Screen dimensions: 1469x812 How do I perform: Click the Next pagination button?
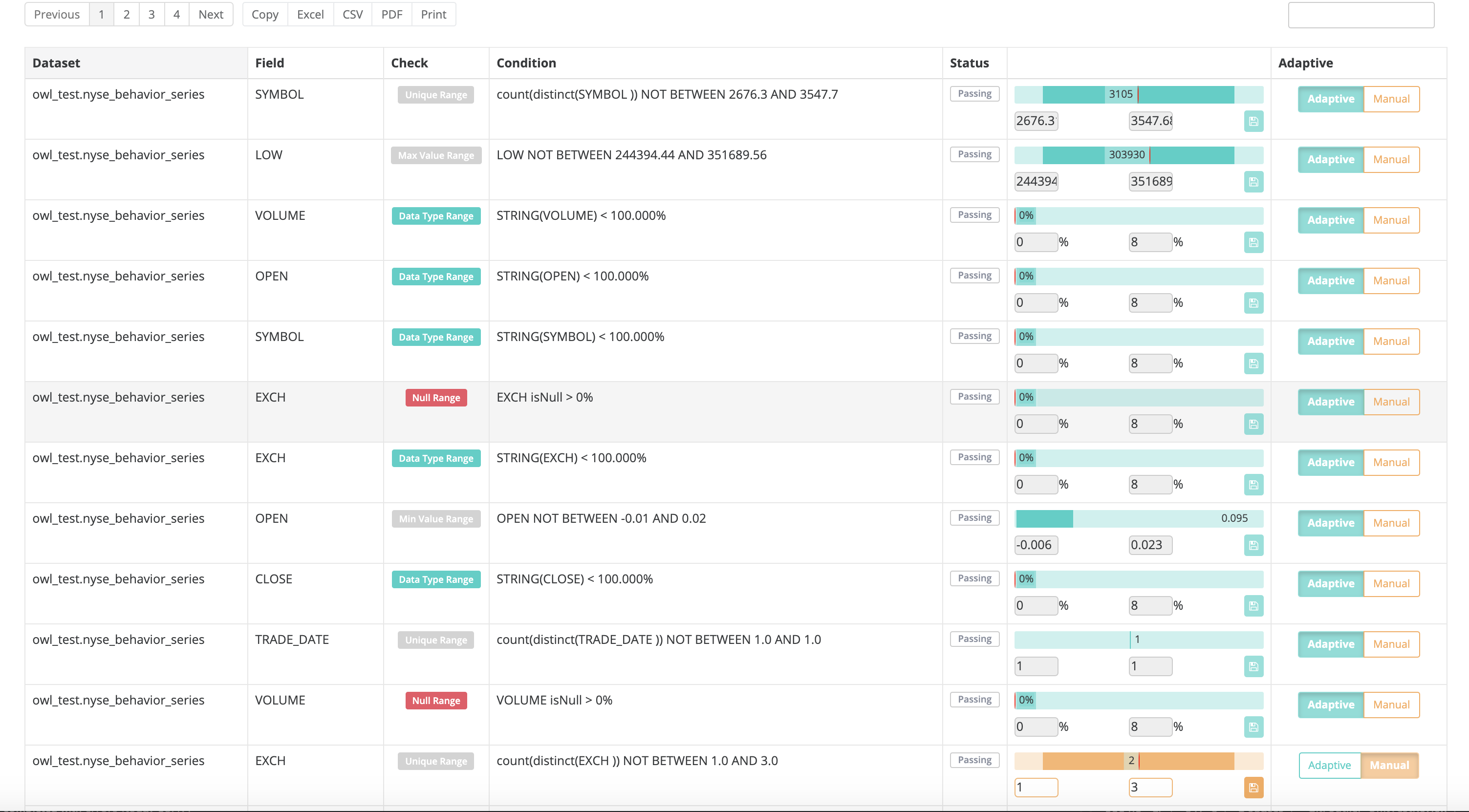click(211, 14)
